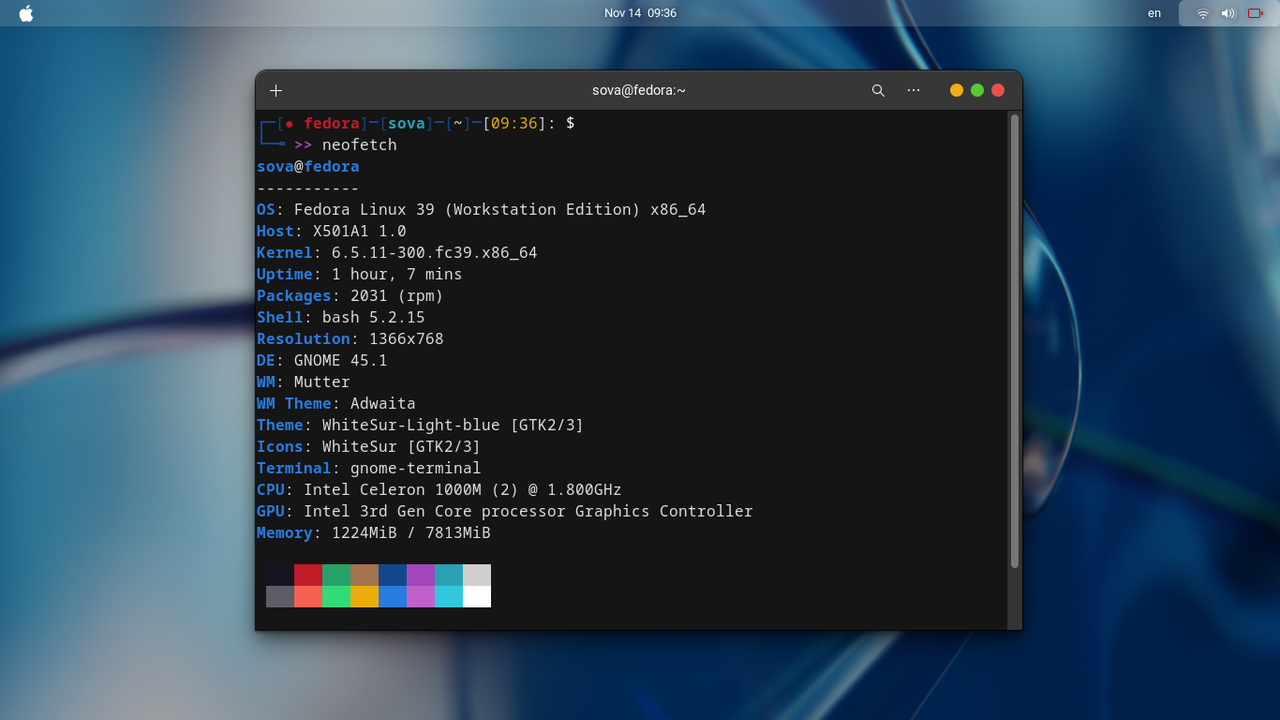Click the dark green block in top row
The width and height of the screenshot is (1280, 720).
tap(336, 575)
